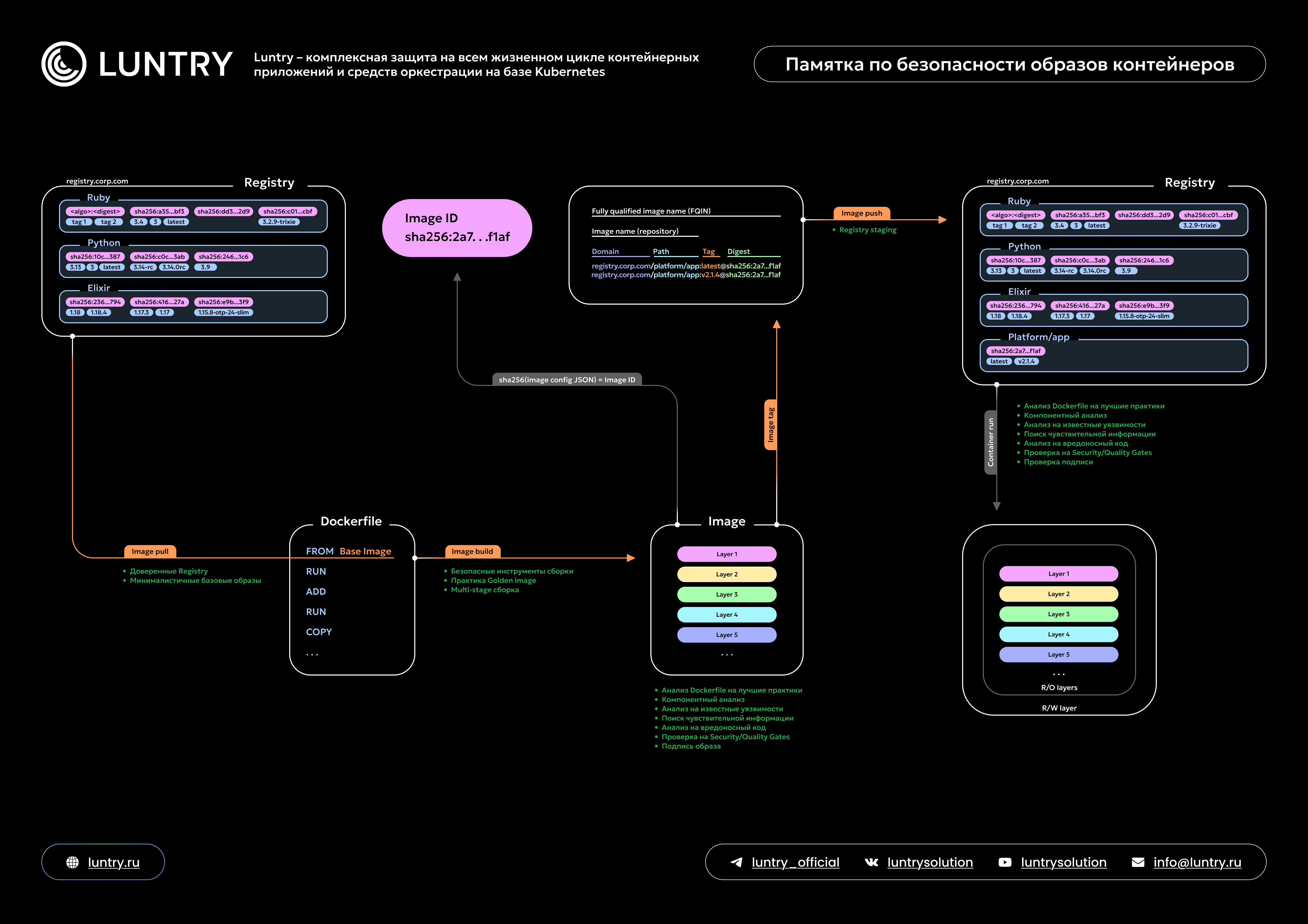The width and height of the screenshot is (1308, 924).
Task: Select the pink Image ID sha256:2a7..f1af pill
Action: 457,227
